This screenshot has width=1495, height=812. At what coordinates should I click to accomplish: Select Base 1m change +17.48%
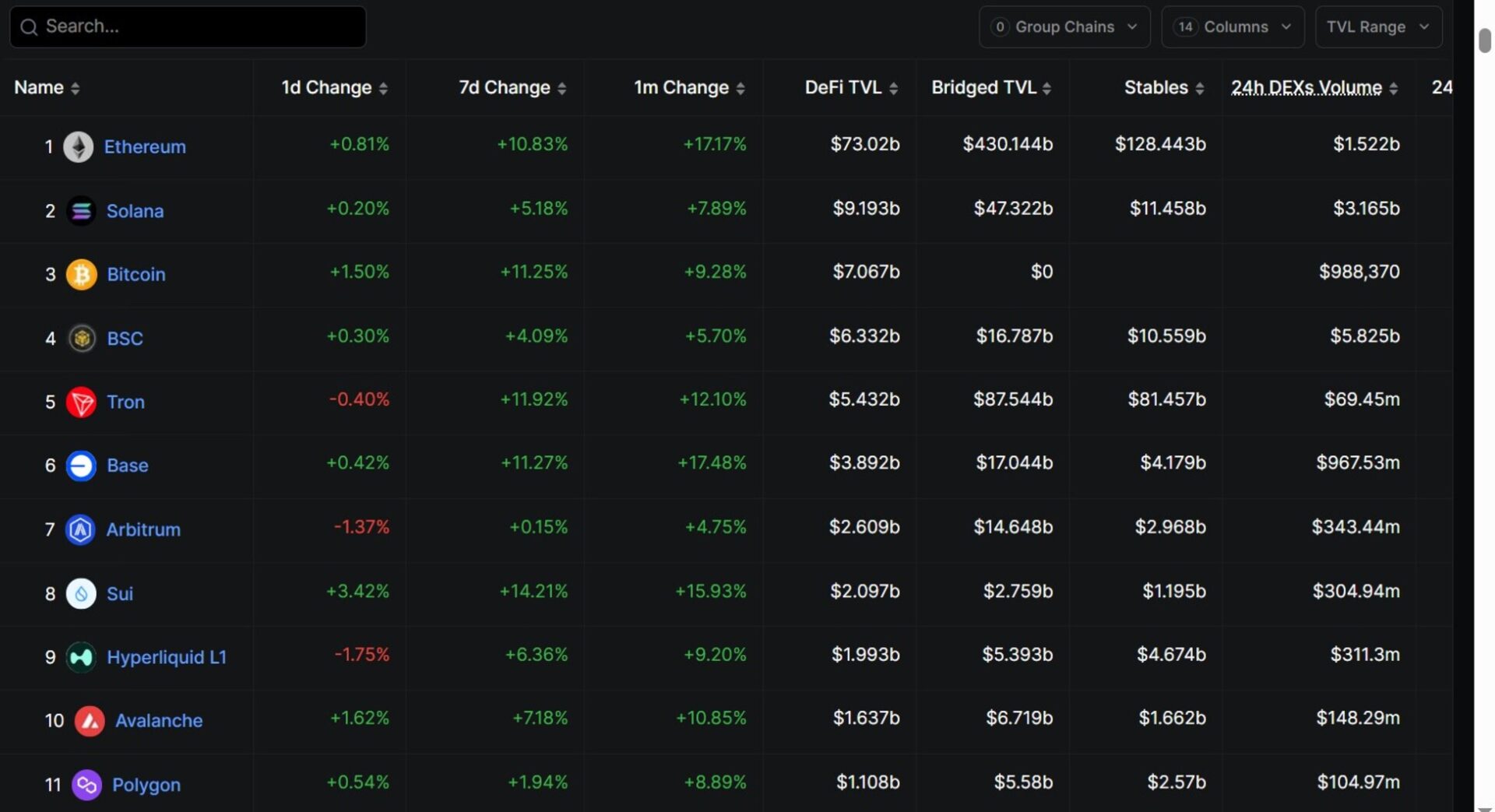[712, 463]
